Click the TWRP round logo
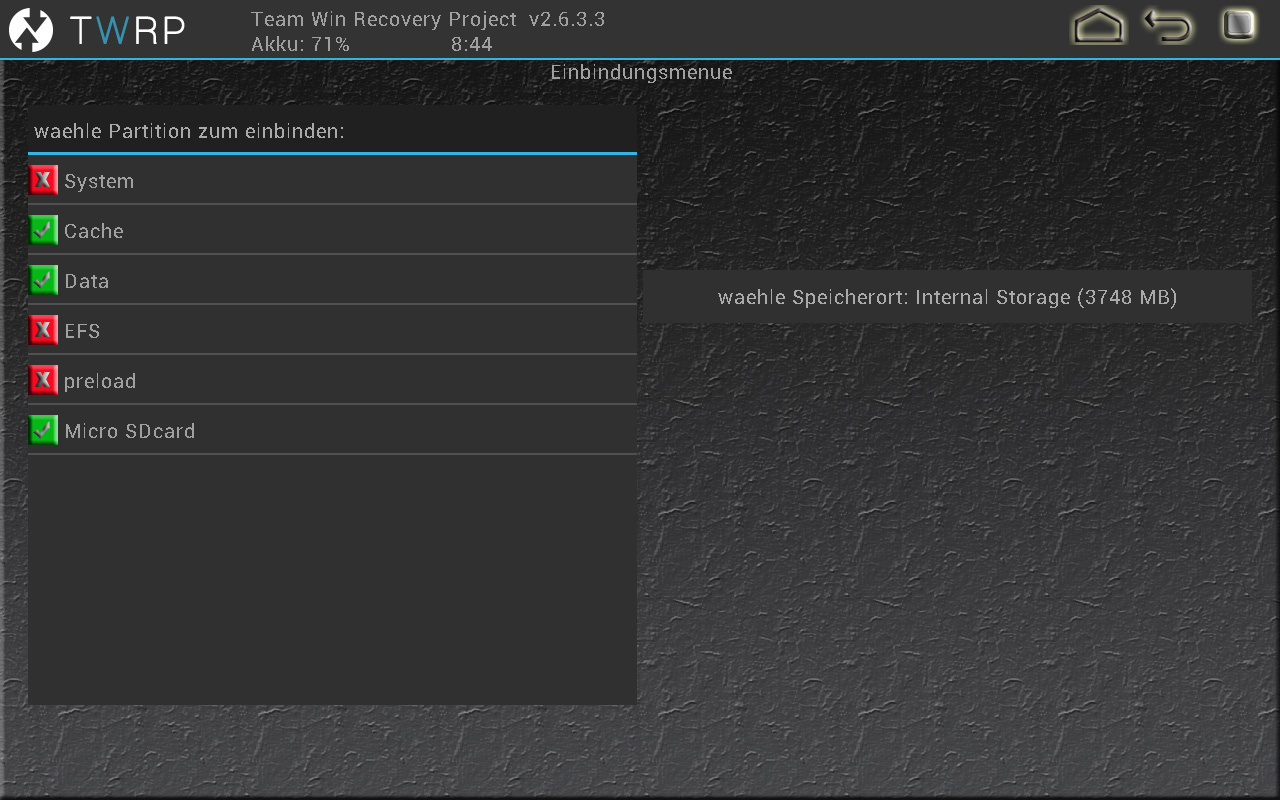The width and height of the screenshot is (1280, 800). (31, 30)
